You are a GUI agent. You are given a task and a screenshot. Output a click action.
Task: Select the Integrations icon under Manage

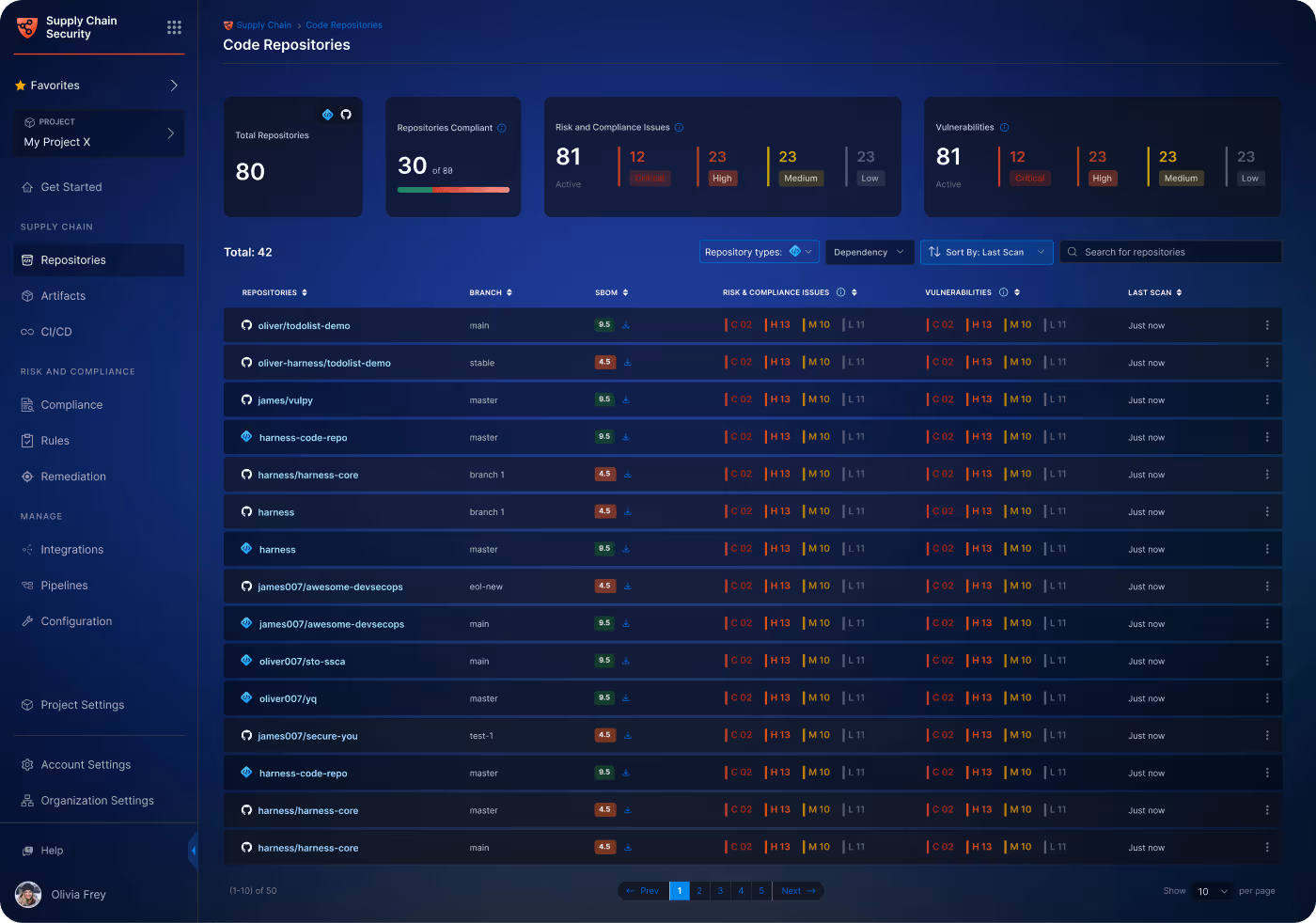pos(28,549)
